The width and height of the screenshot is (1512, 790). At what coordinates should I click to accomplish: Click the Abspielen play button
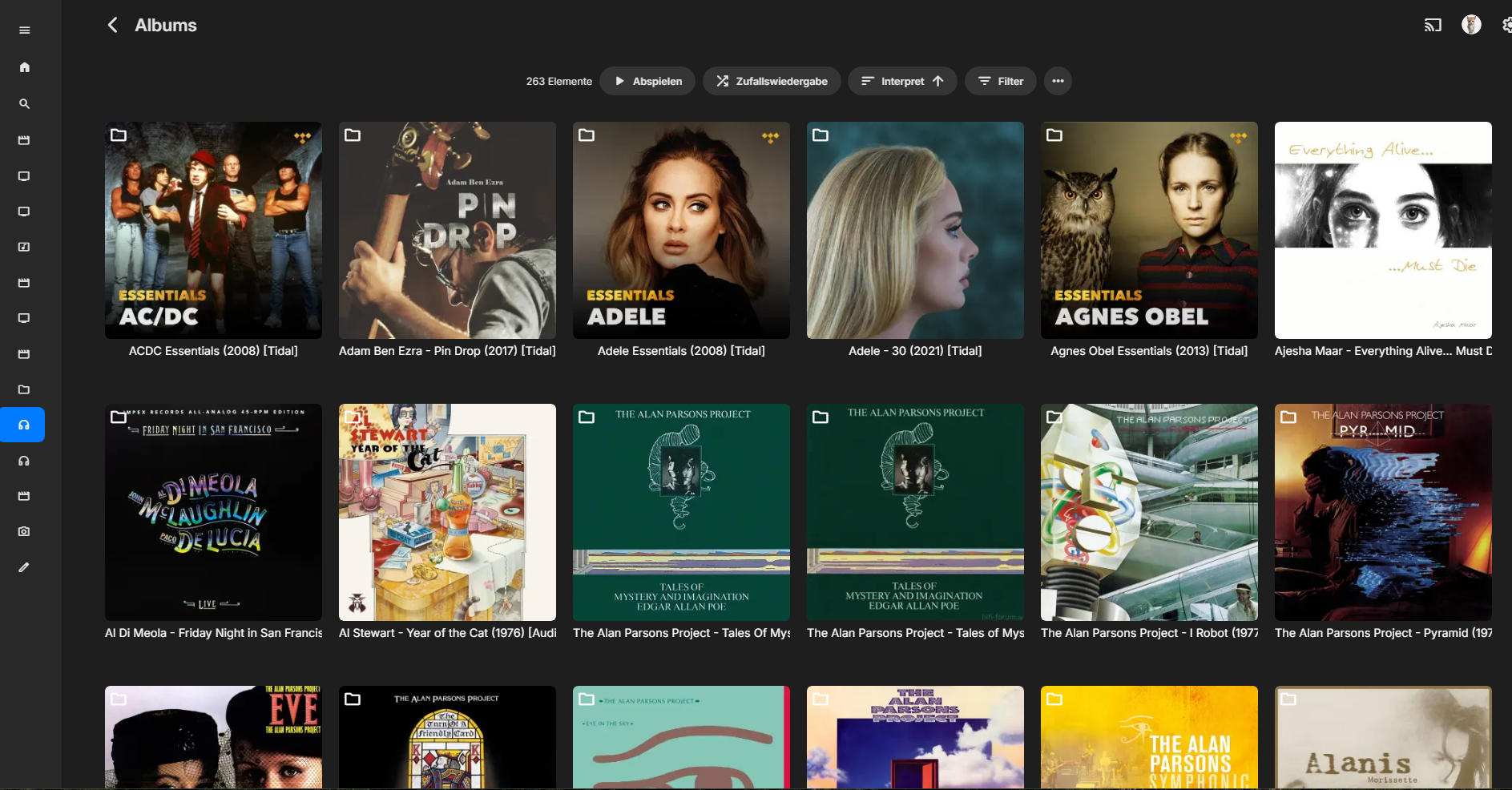tap(647, 81)
